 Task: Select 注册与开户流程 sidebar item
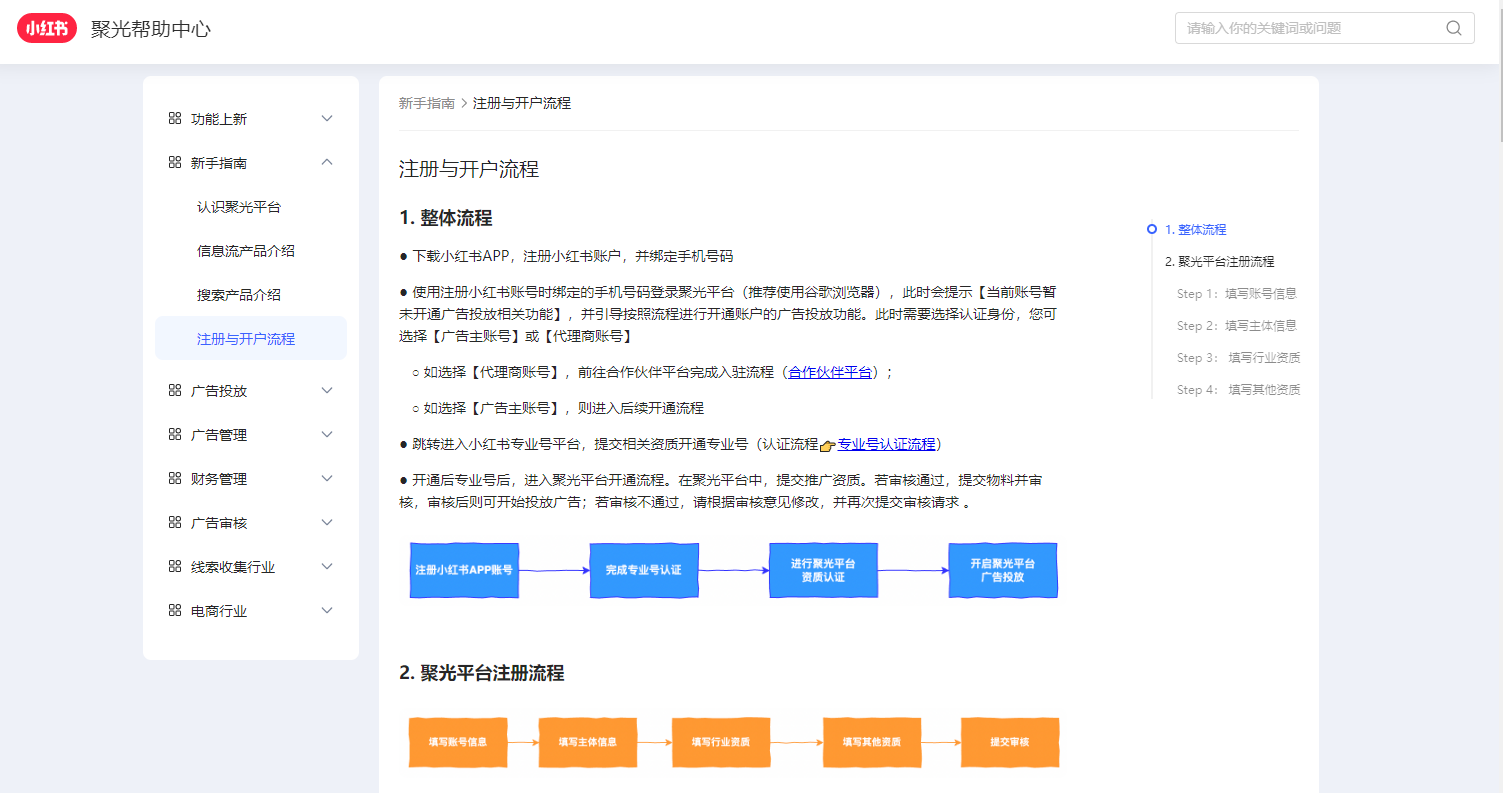pos(251,339)
